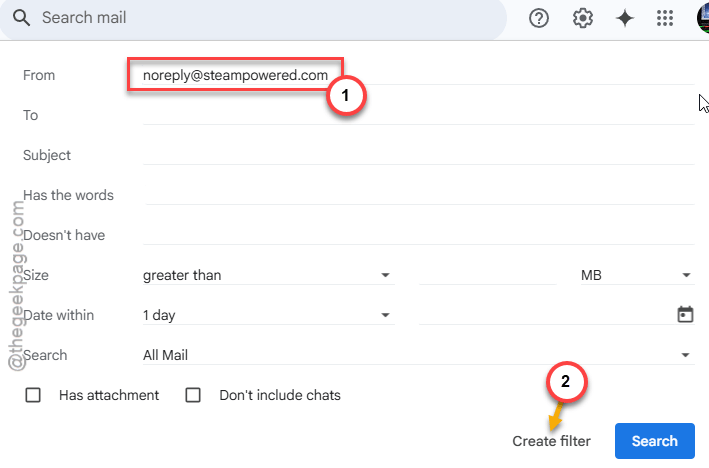Open the date picker calendar icon
The width and height of the screenshot is (709, 468).
click(685, 314)
